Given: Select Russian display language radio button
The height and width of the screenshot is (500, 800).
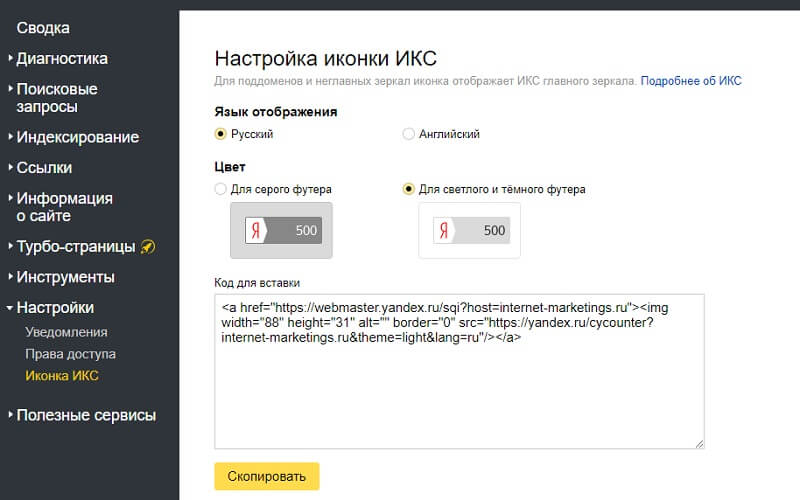Looking at the screenshot, I should coord(221,134).
